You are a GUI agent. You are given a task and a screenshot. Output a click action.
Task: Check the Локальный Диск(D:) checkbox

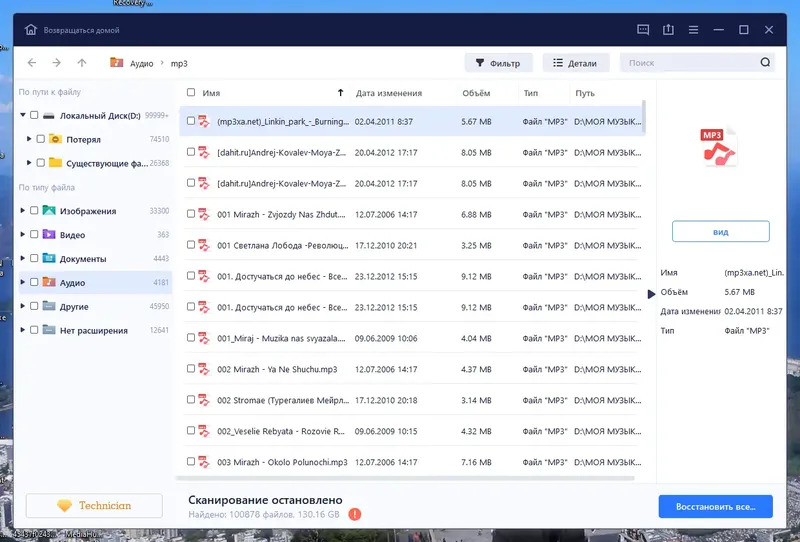(x=34, y=115)
